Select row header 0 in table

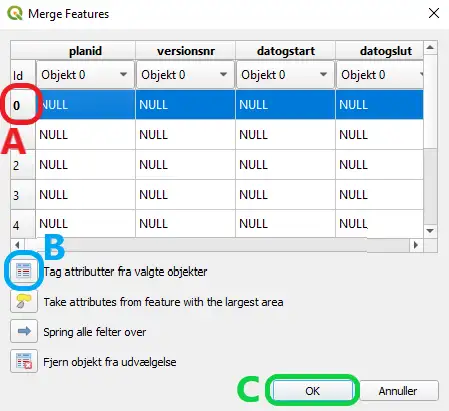pyautogui.click(x=23, y=105)
